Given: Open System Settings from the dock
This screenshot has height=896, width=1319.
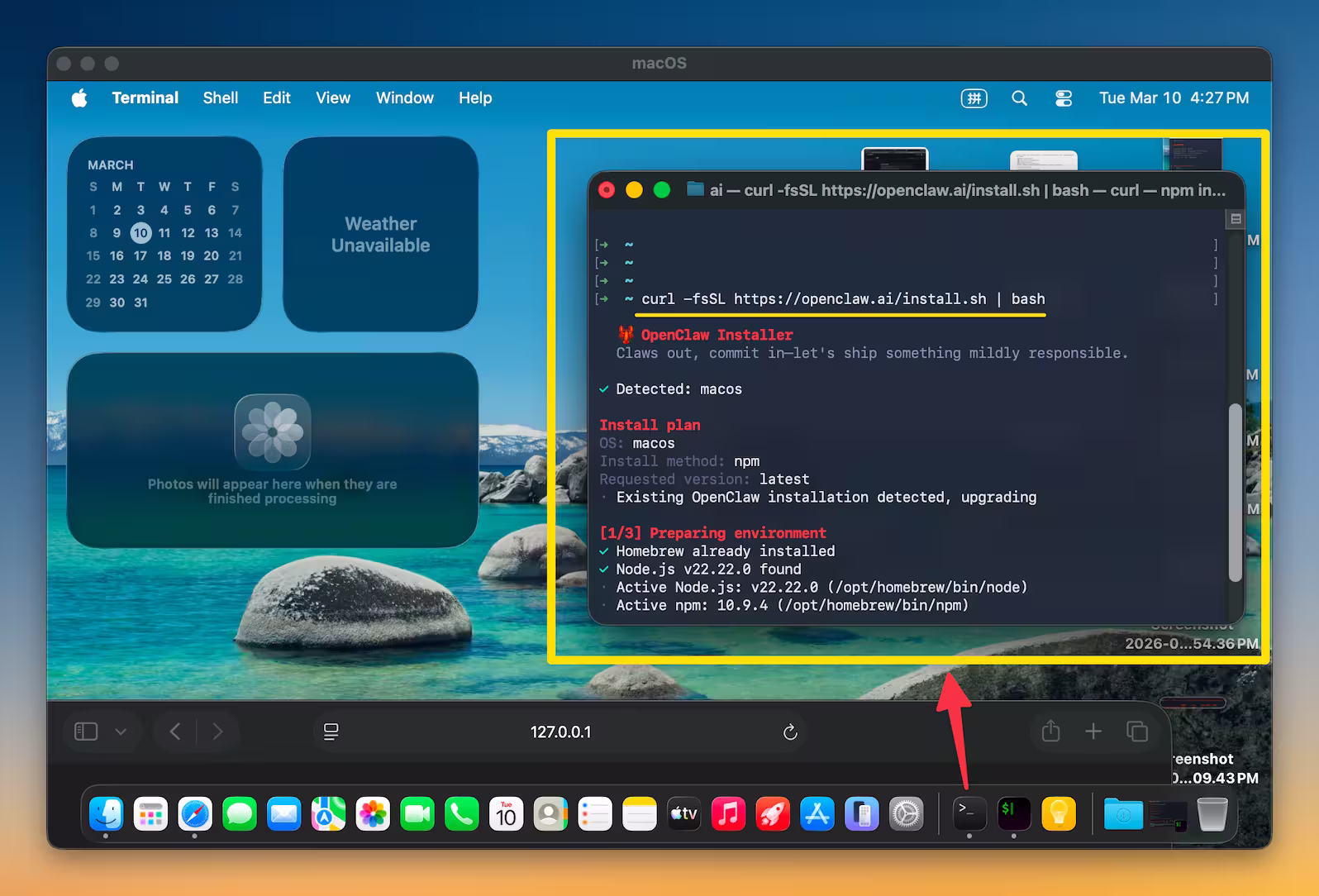Looking at the screenshot, I should click(907, 814).
